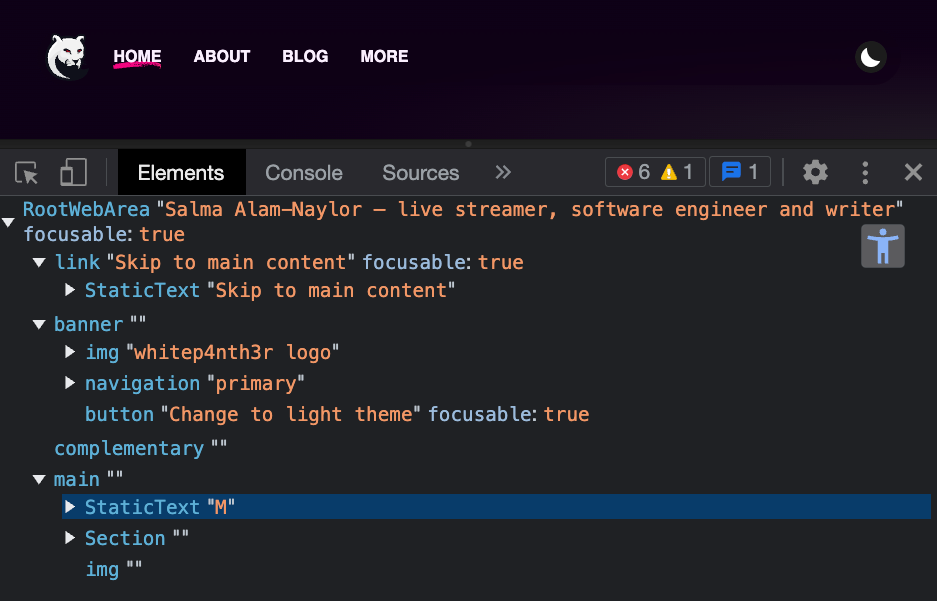
Task: Open DevTools settings gear
Action: pyautogui.click(x=814, y=172)
